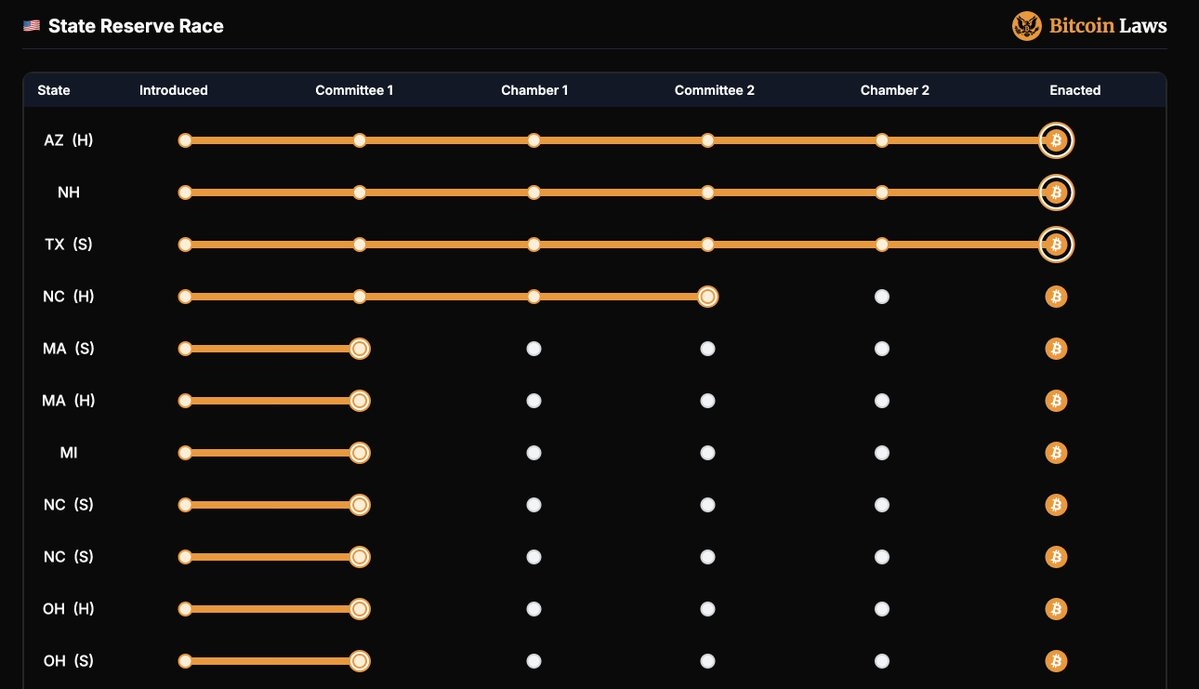
Task: Click the Committee 2 marker in NH row
Action: 707,193
